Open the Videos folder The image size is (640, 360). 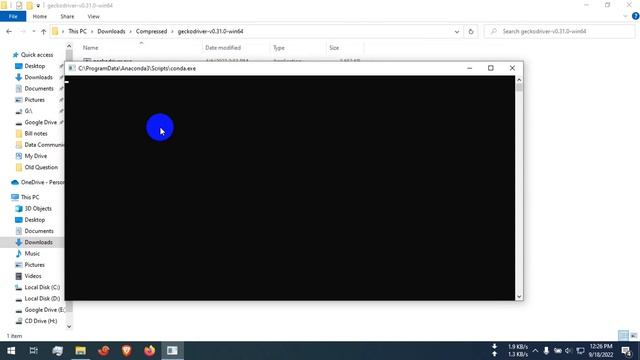(x=33, y=276)
